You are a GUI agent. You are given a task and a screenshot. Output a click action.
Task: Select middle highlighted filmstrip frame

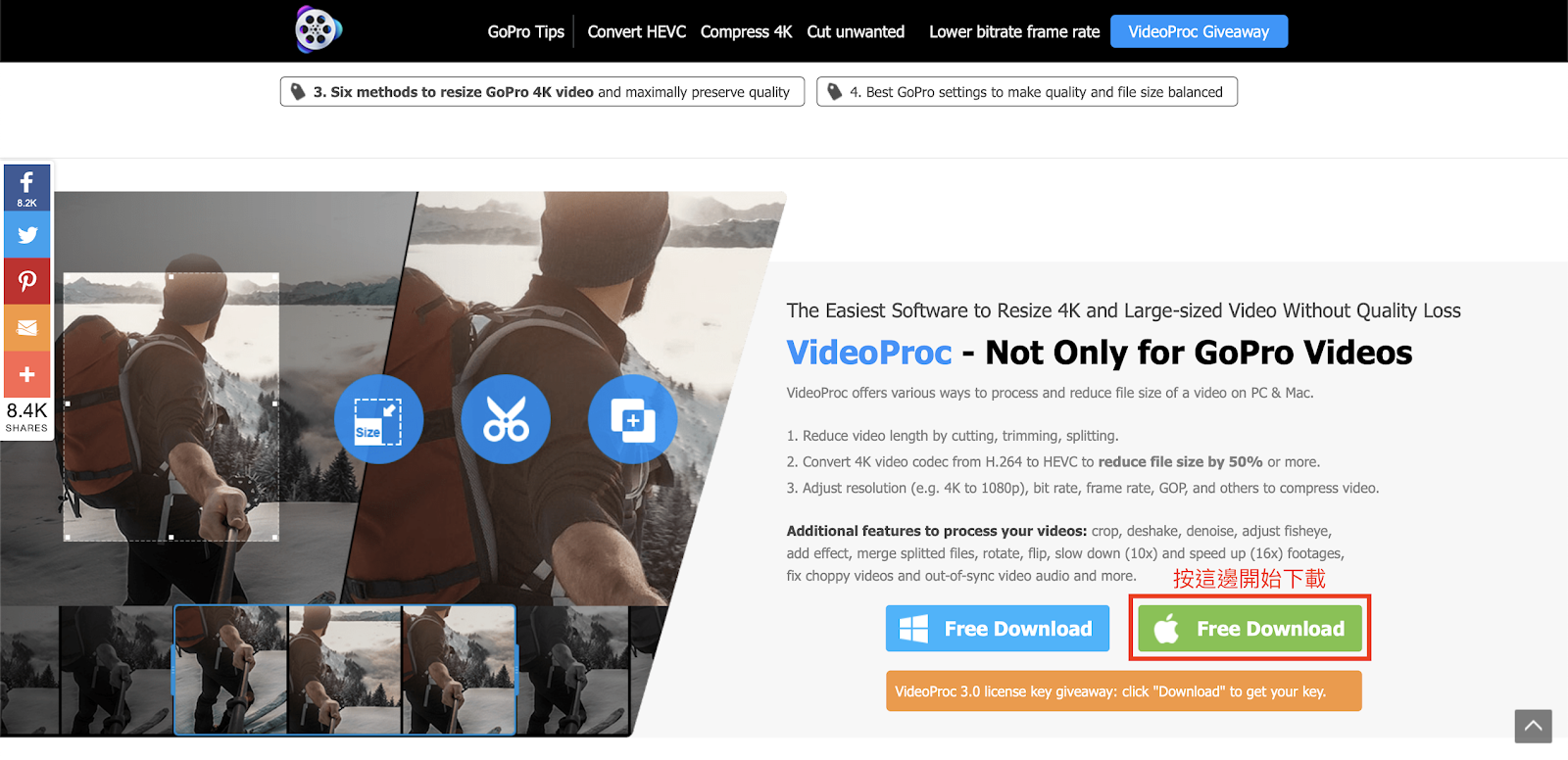pos(345,670)
